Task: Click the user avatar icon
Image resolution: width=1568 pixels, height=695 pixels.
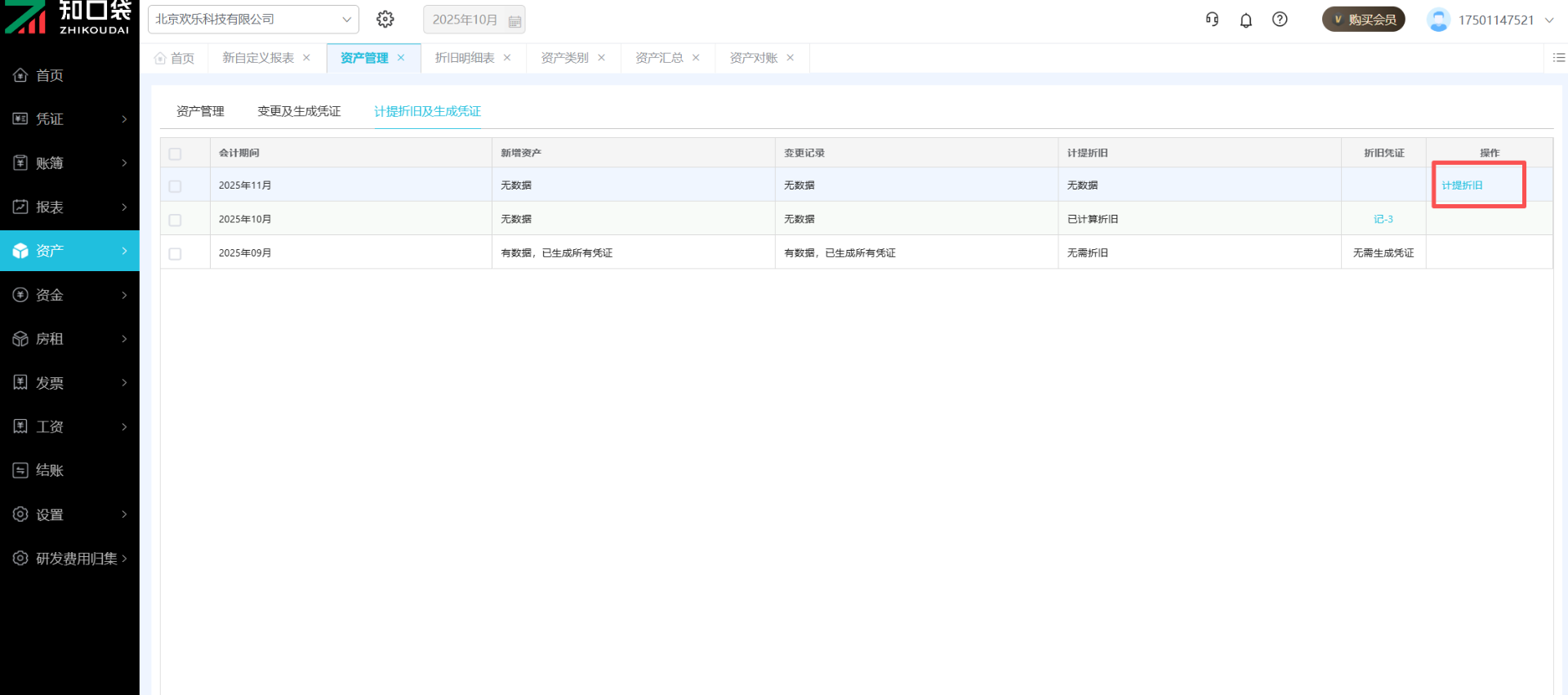Action: tap(1438, 20)
